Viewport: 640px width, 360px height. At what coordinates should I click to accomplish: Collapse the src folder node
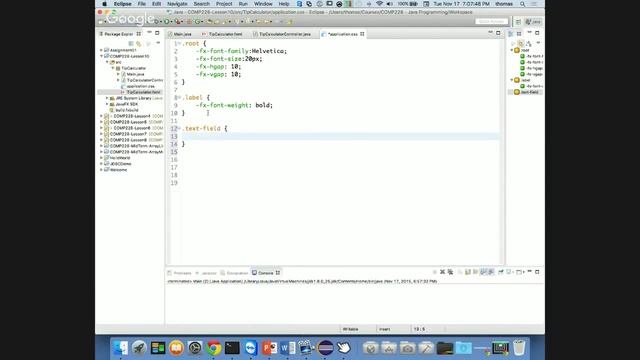(x=107, y=62)
